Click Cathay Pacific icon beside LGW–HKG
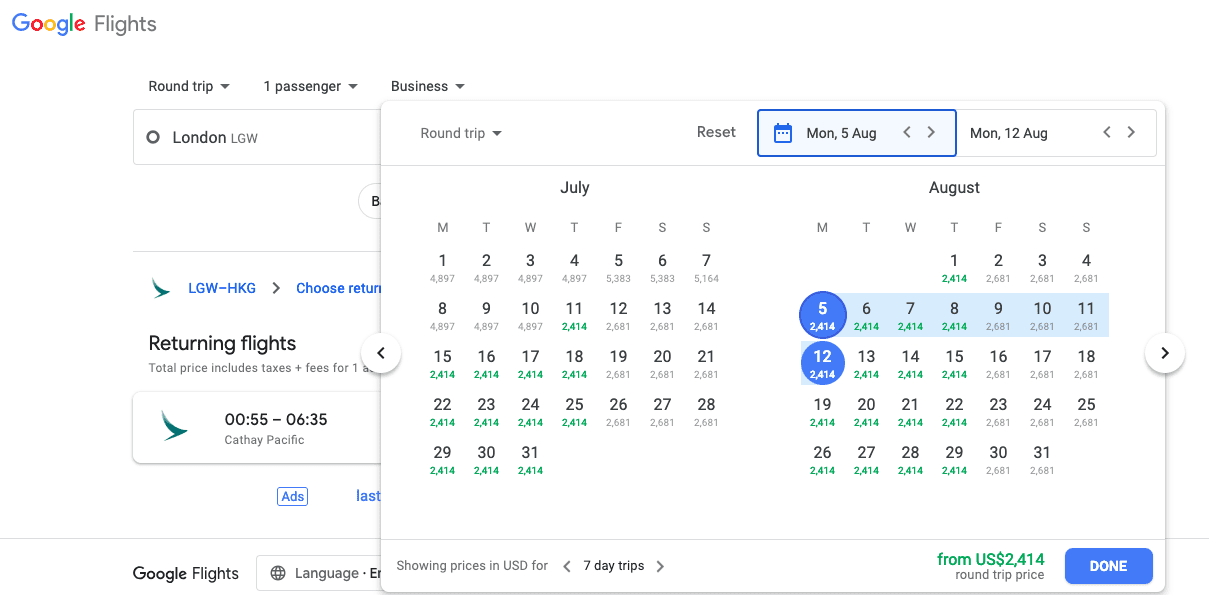The image size is (1209, 595). [160, 288]
